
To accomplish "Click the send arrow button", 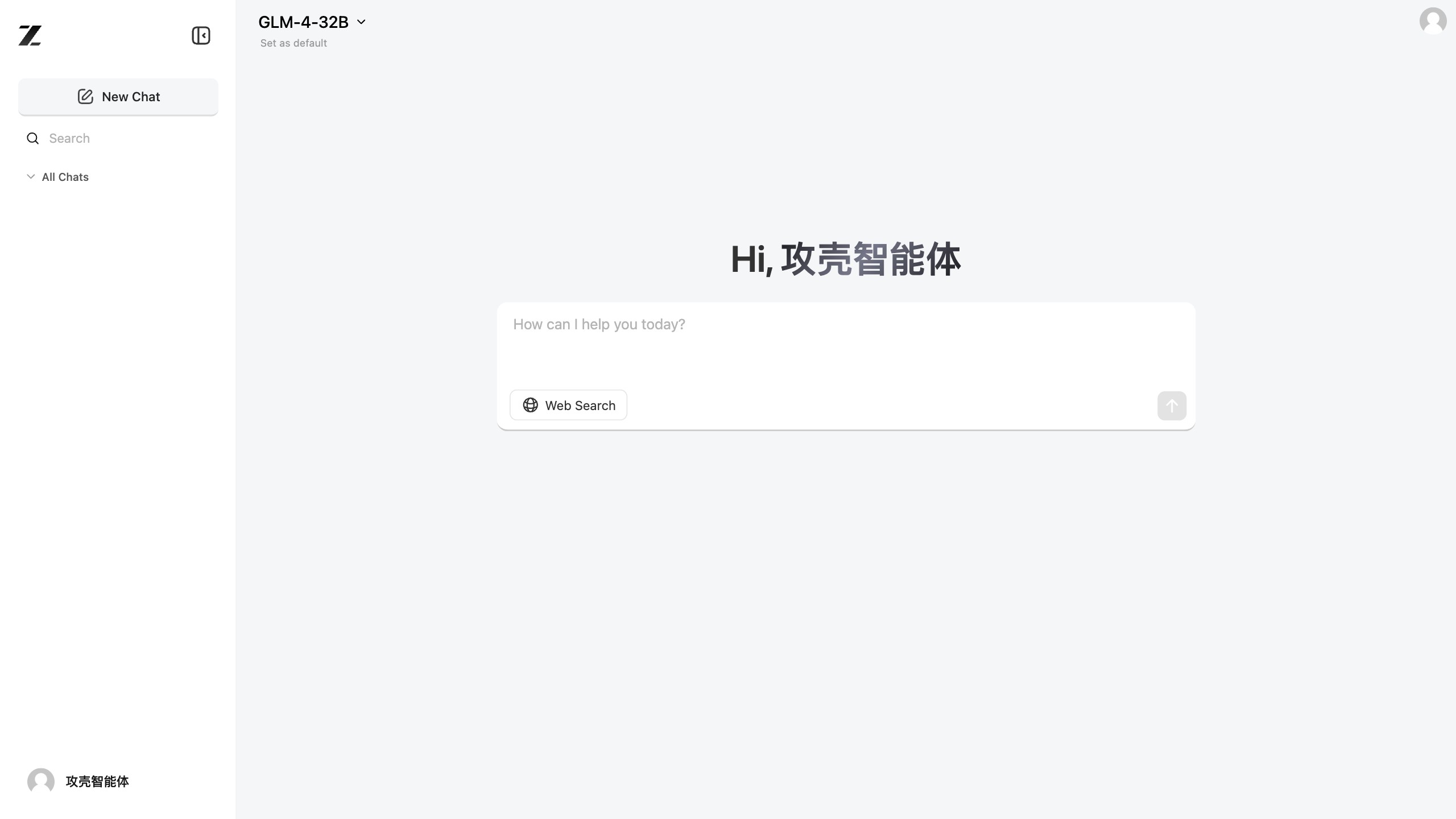I will 1171,406.
